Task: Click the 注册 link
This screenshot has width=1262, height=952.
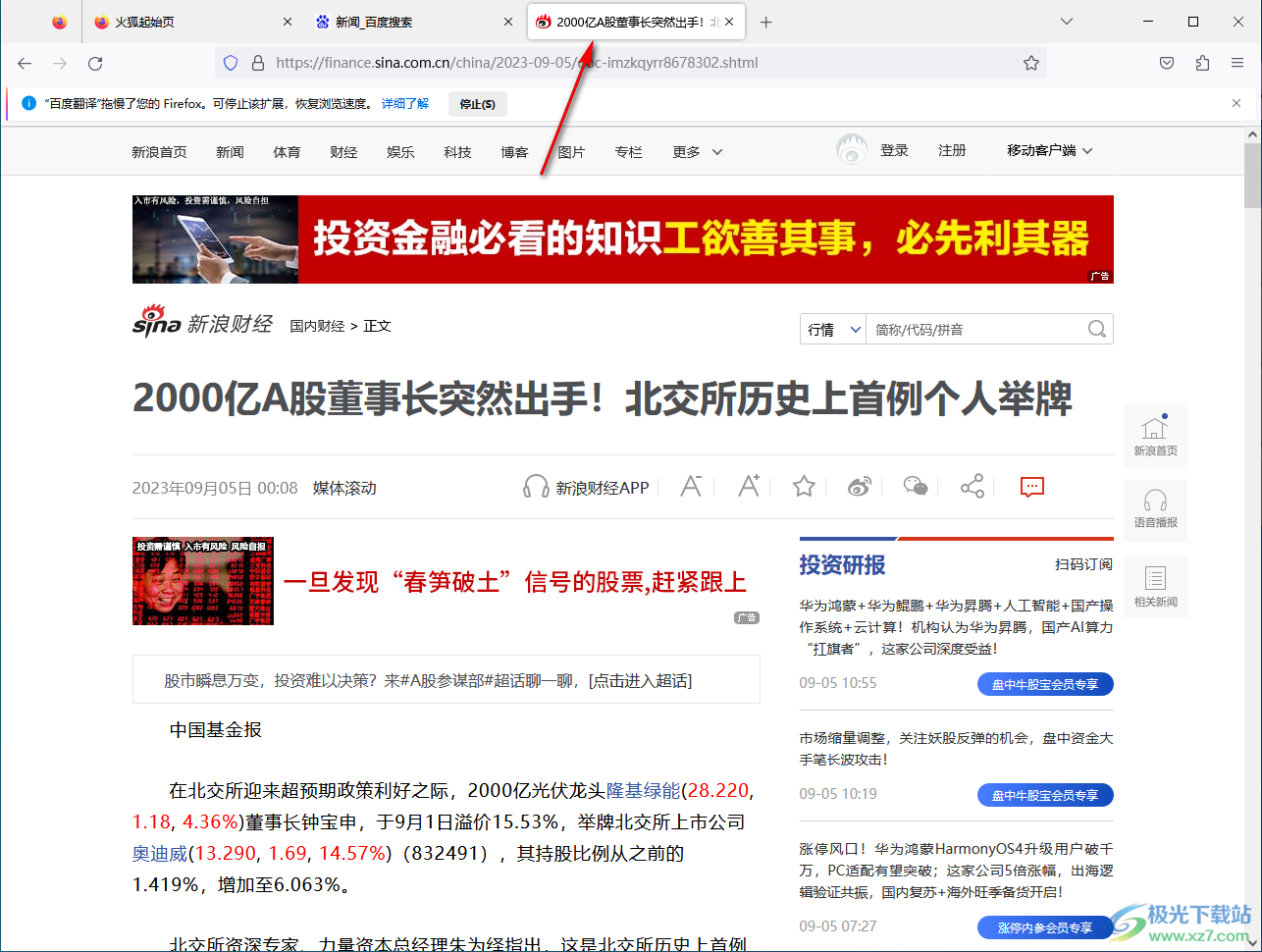Action: pyautogui.click(x=952, y=150)
